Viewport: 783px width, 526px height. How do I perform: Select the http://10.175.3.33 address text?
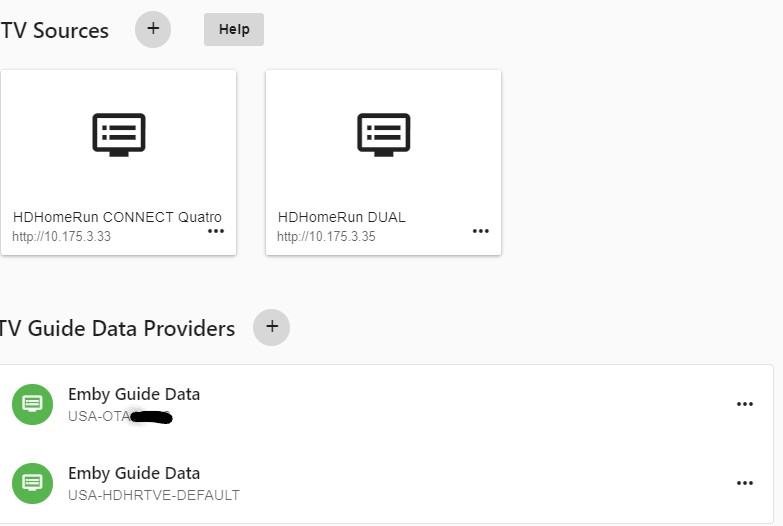pyautogui.click(x=61, y=236)
